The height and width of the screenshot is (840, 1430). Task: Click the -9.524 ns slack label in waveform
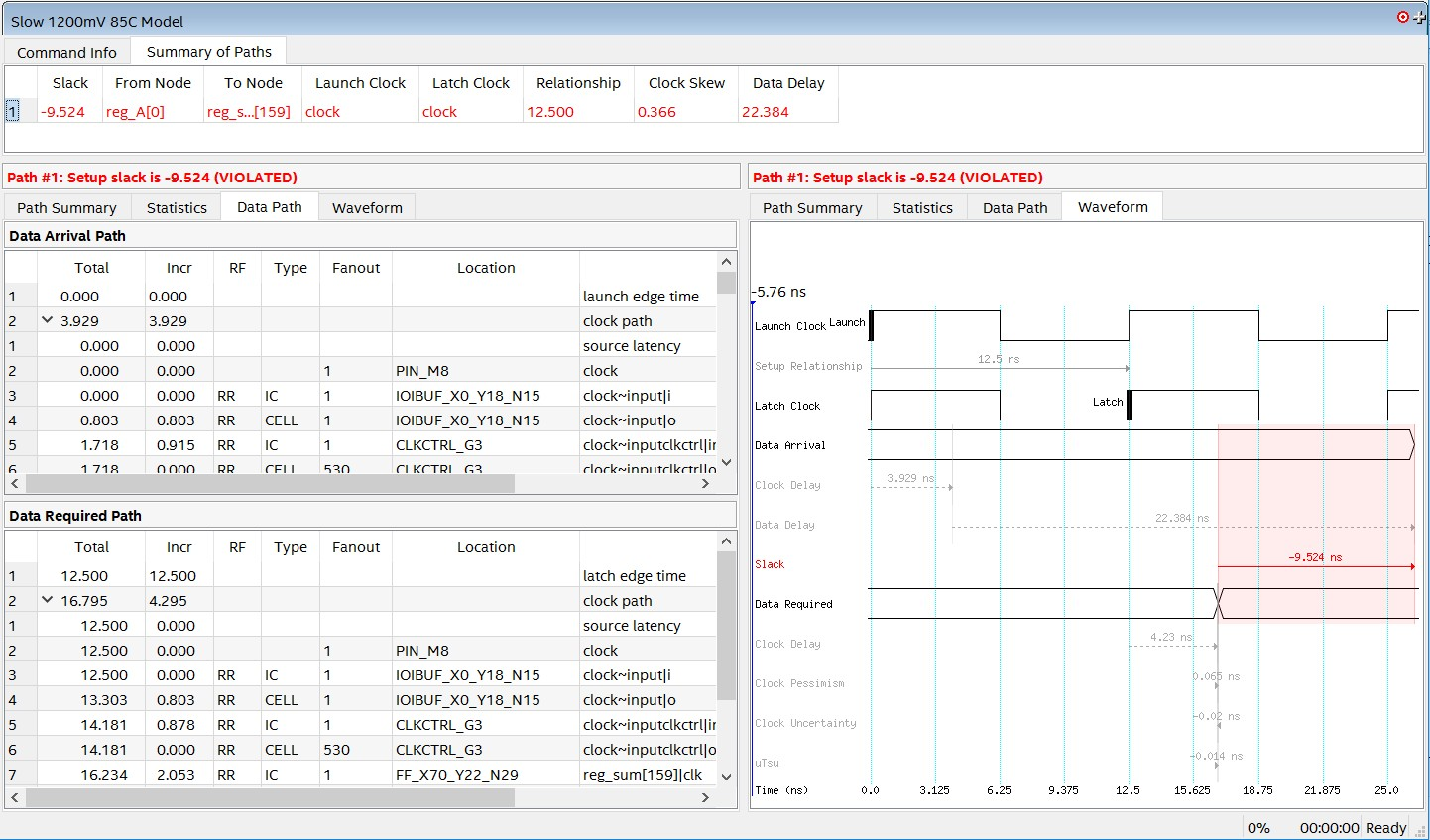point(1315,557)
